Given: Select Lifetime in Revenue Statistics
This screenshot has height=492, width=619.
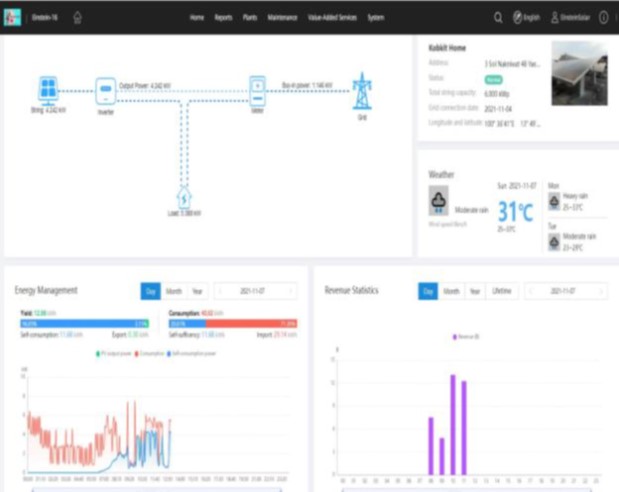Looking at the screenshot, I should pyautogui.click(x=502, y=291).
